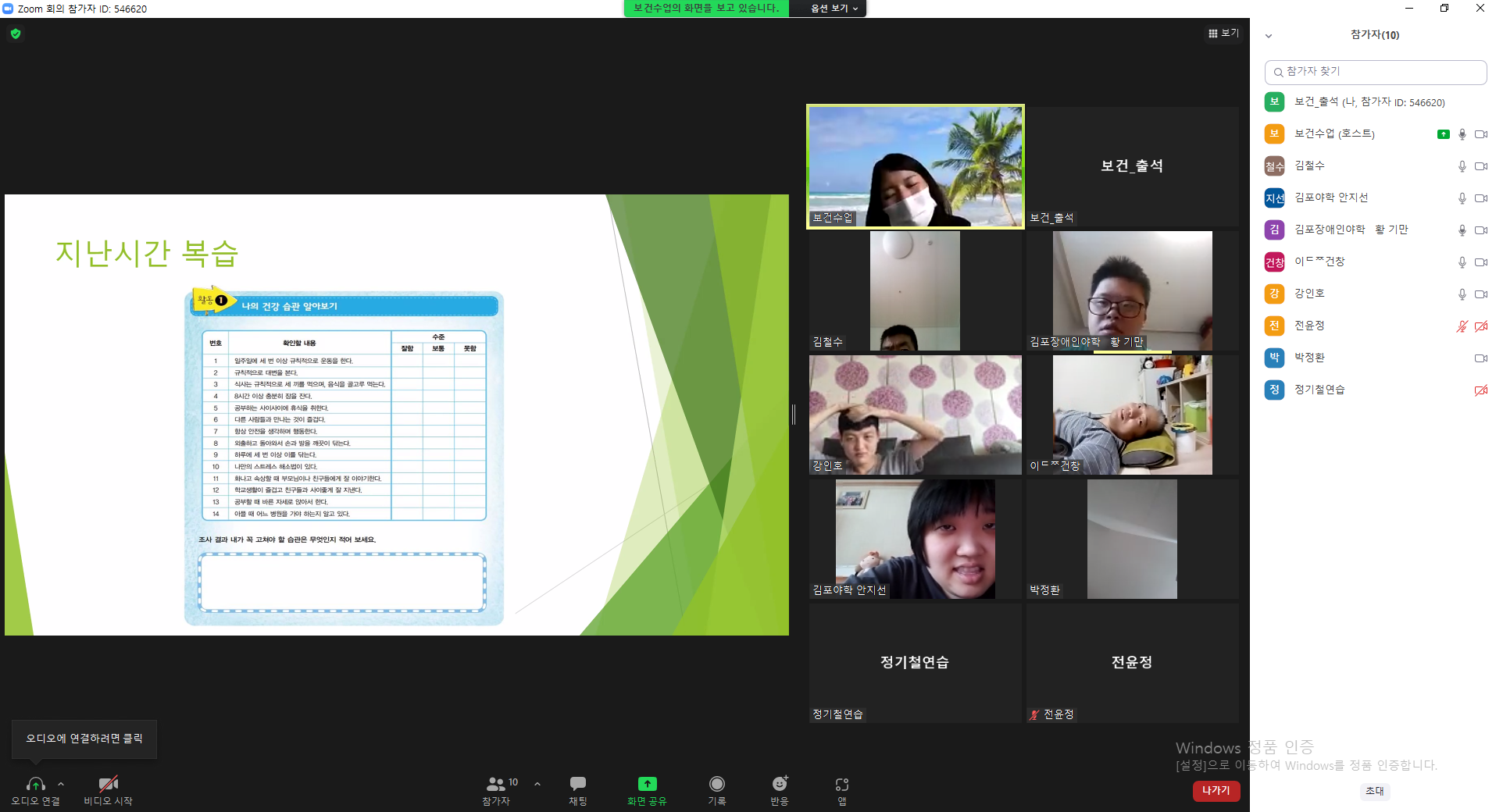Click the host's screen-sharing green indicator icon

[1443, 134]
